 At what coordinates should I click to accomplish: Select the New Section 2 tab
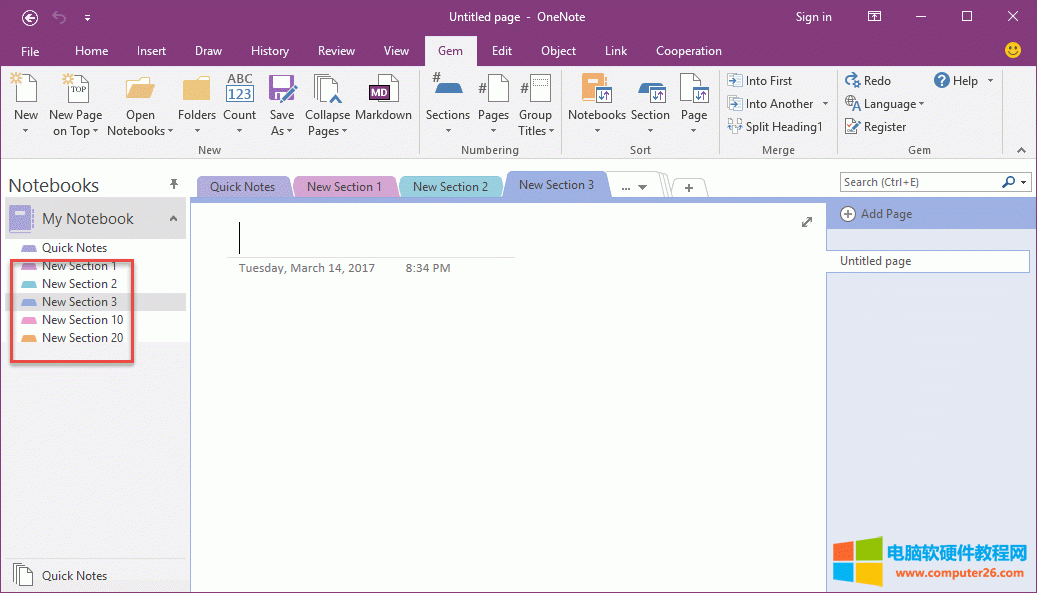(x=450, y=187)
